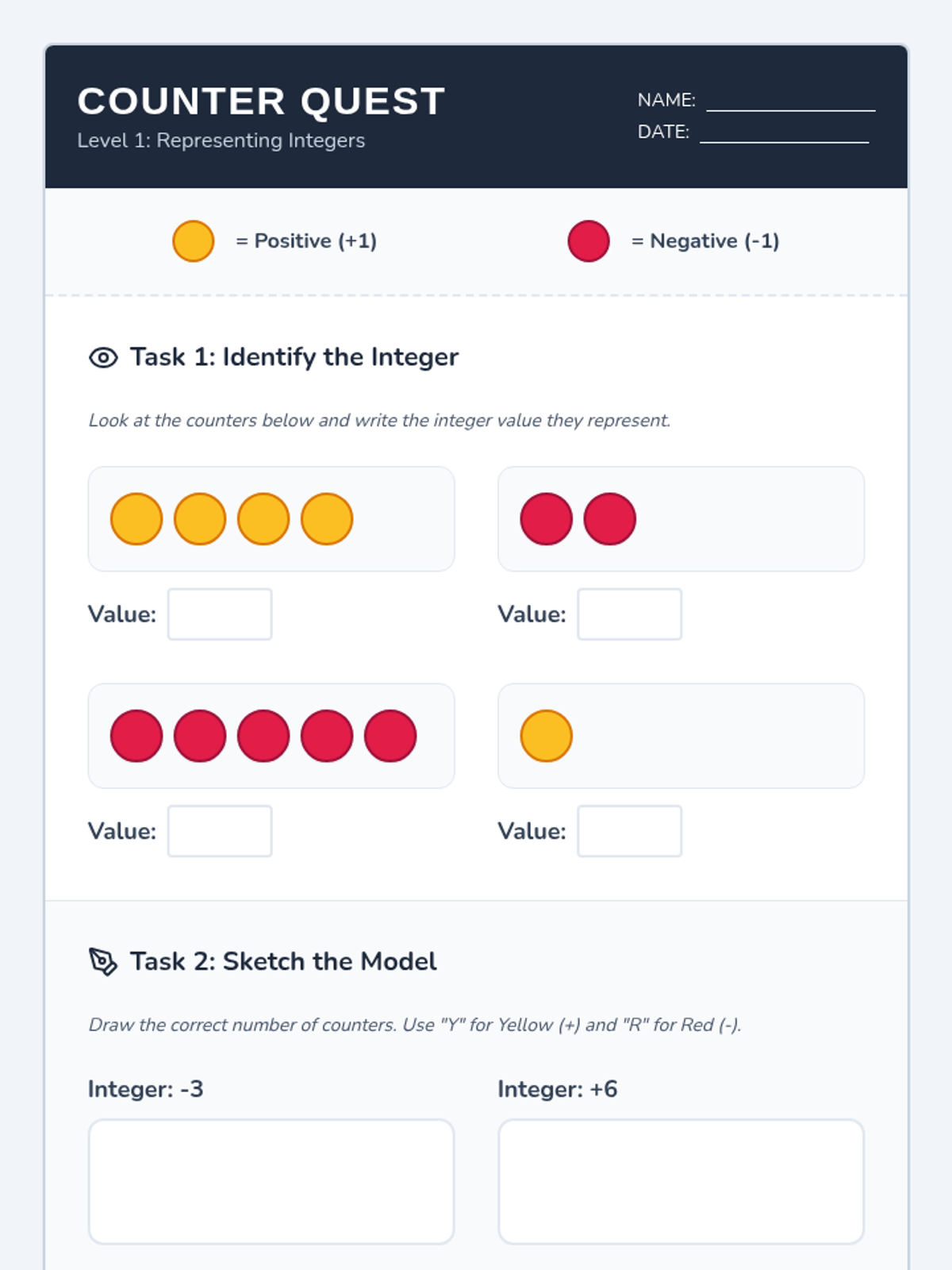Click the pen icon beside Task 2

pyautogui.click(x=103, y=962)
